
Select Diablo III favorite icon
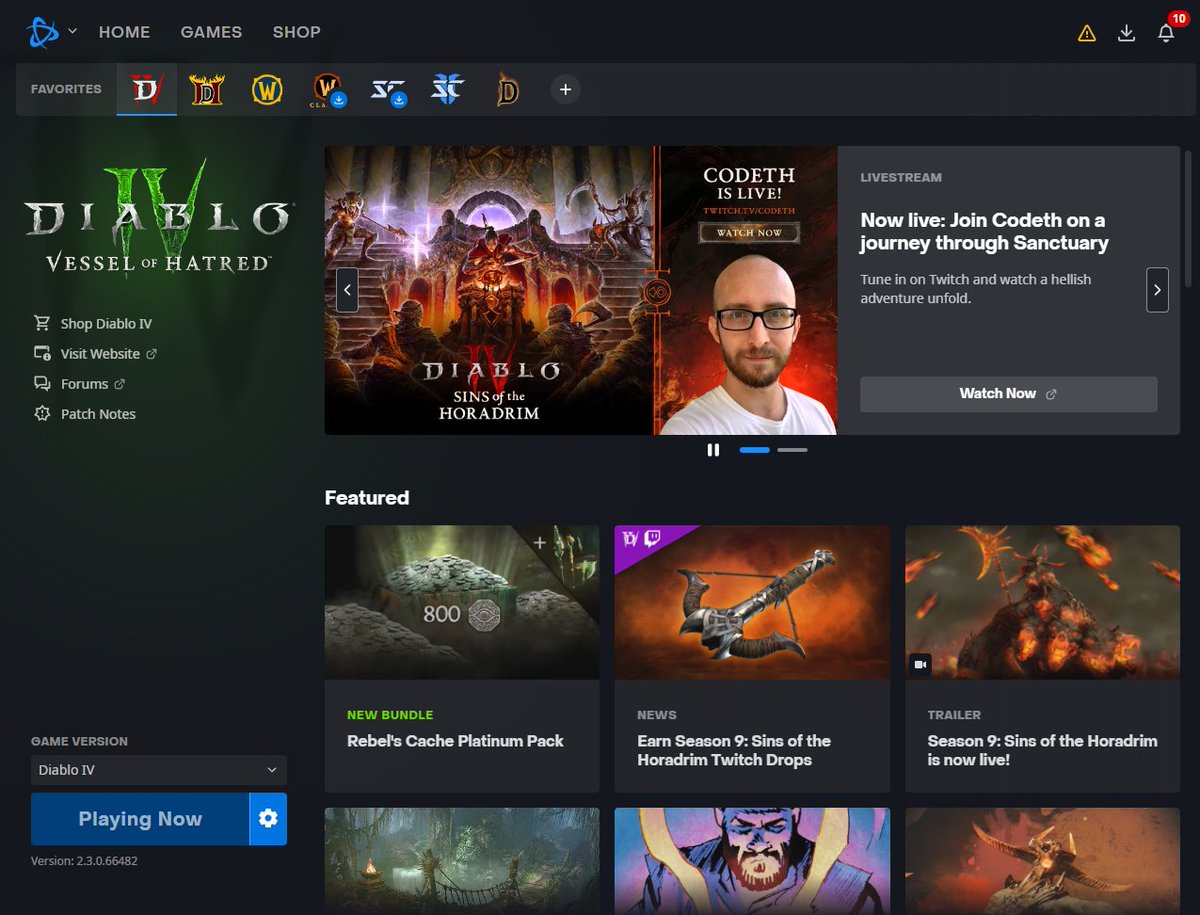click(x=508, y=89)
